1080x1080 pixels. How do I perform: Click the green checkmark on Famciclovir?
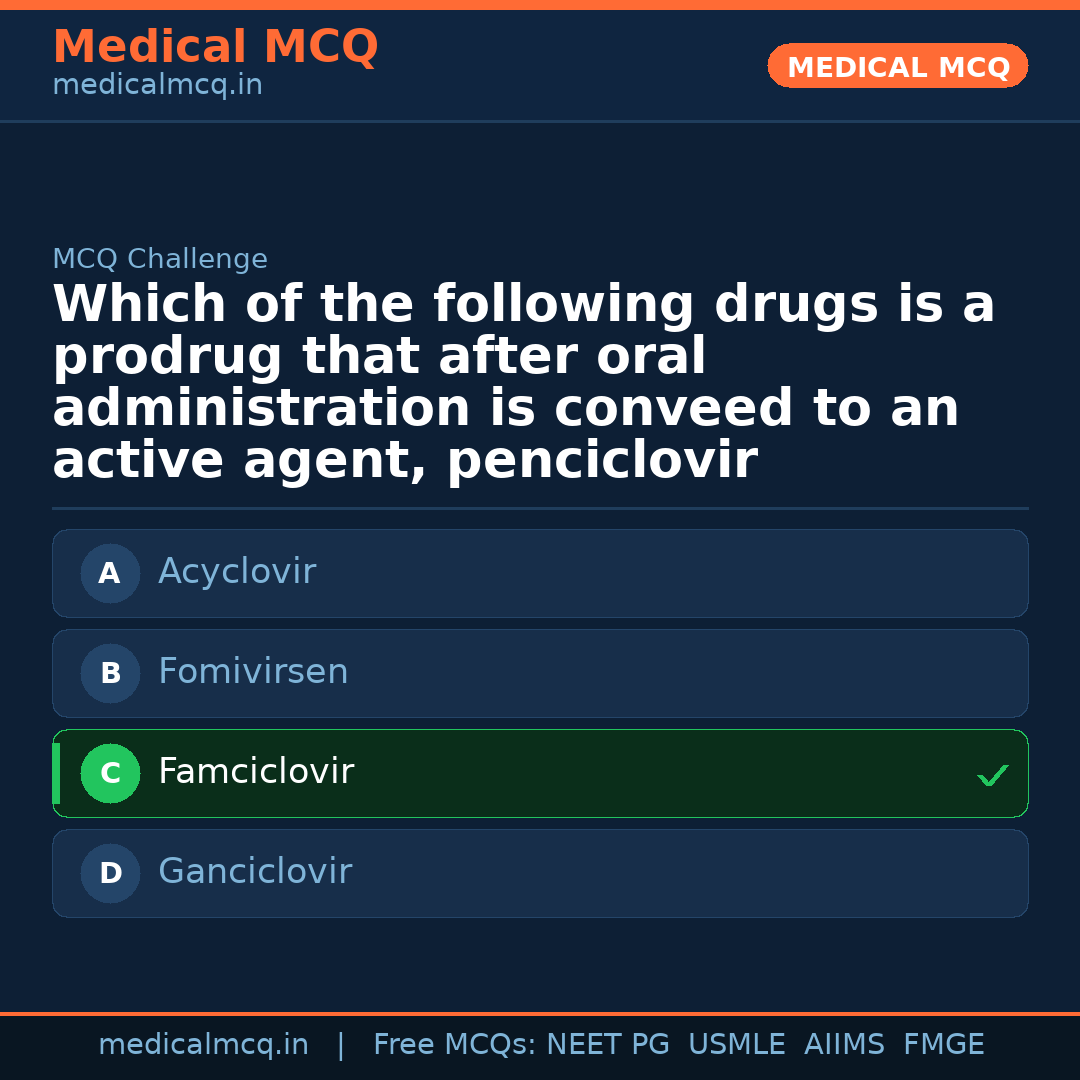pyautogui.click(x=992, y=775)
